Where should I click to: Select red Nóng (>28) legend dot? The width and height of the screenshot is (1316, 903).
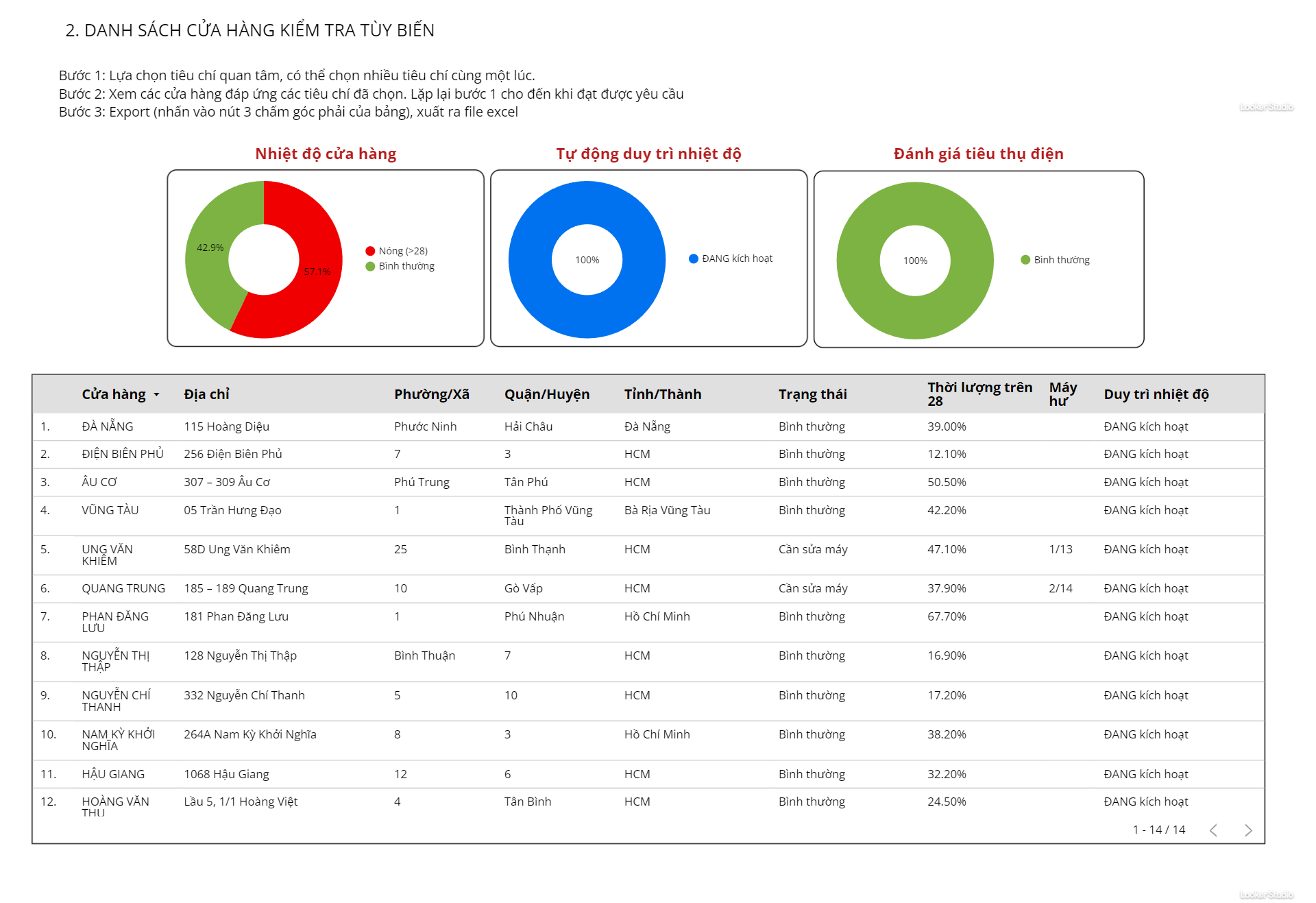(370, 251)
